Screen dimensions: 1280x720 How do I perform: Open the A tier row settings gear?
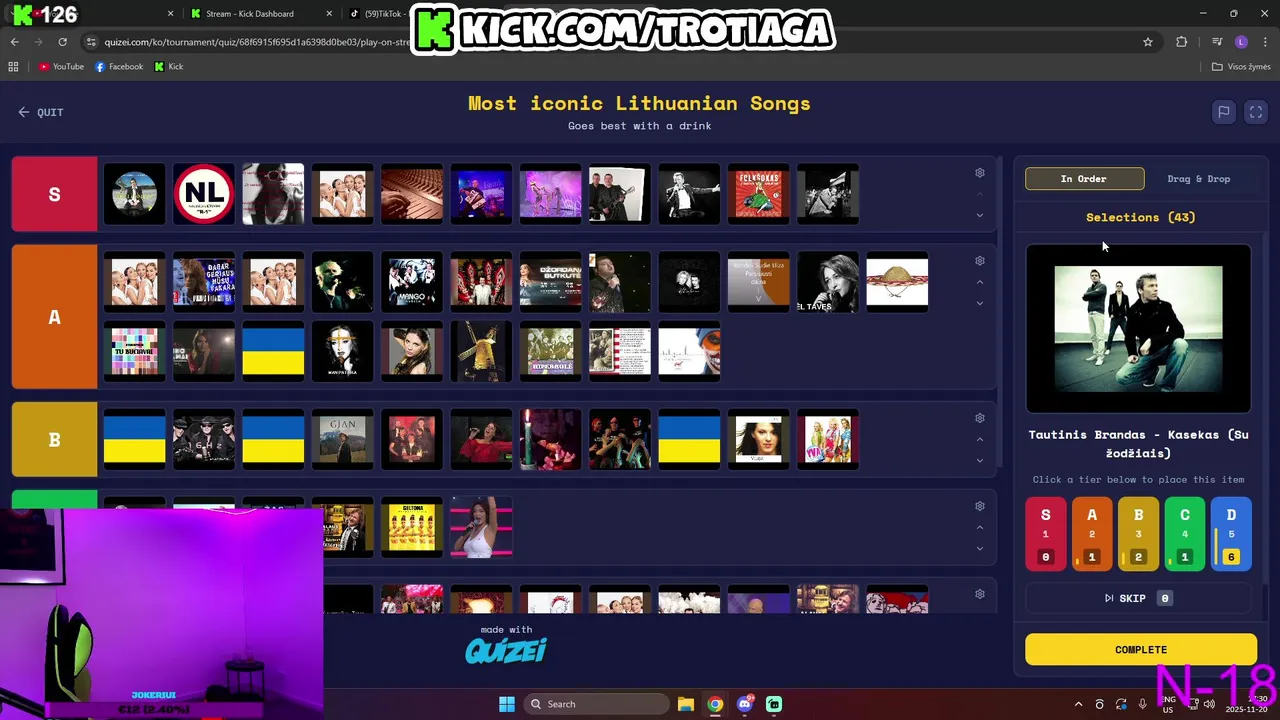980,261
